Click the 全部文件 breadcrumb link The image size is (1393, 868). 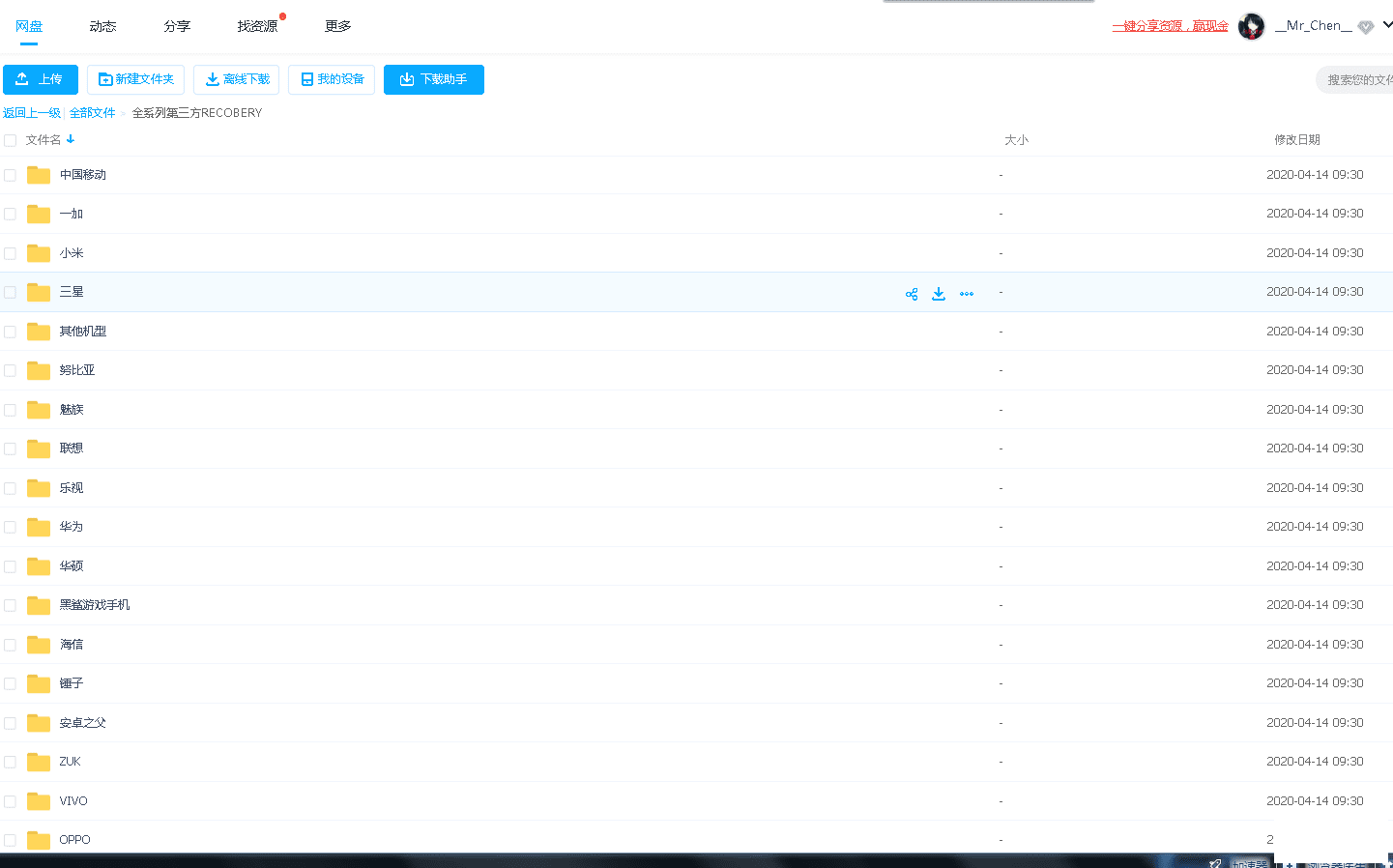point(93,113)
